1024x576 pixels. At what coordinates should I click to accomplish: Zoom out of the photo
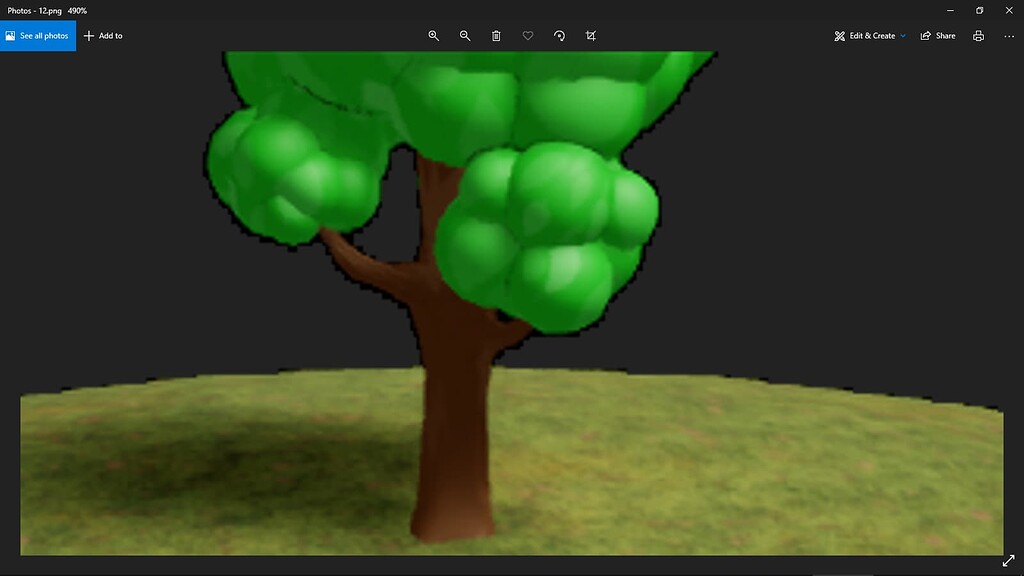[x=464, y=35]
